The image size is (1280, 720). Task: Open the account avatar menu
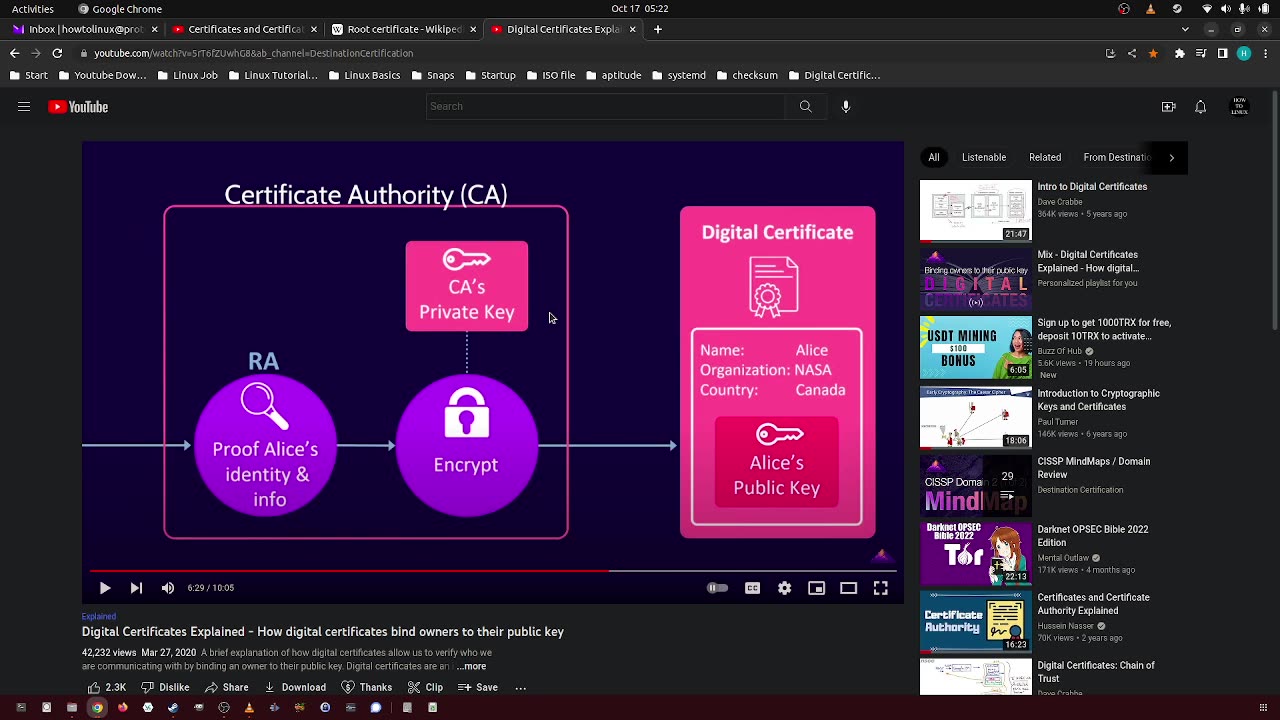click(x=1240, y=107)
